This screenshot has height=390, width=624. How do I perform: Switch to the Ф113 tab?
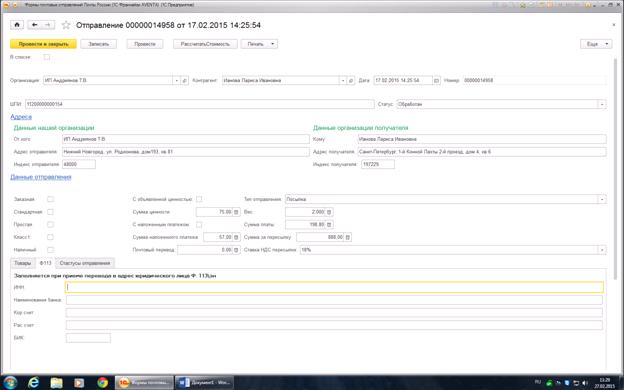pos(46,263)
